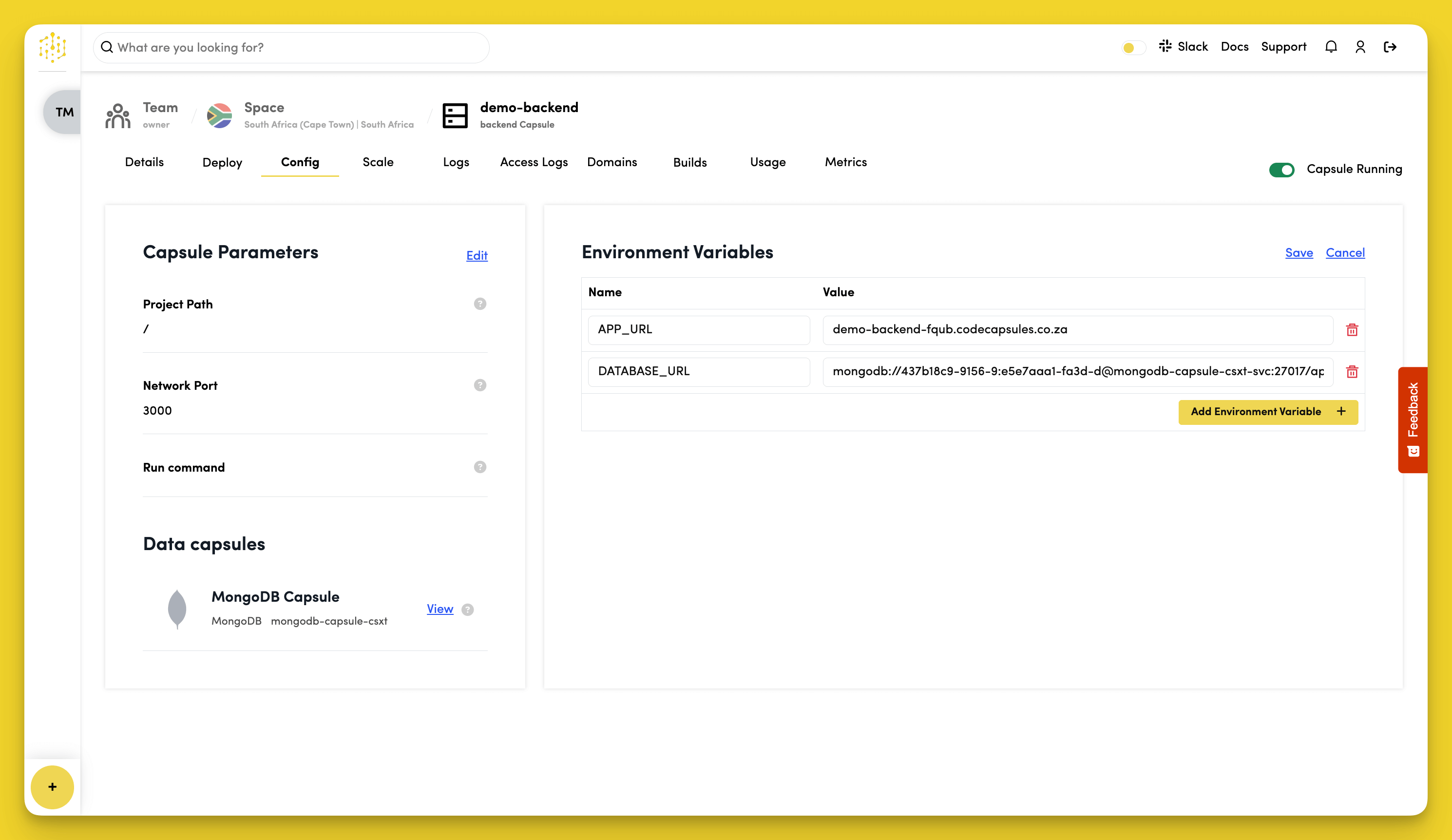Toggle the Capsule Running switch
Viewport: 1452px width, 840px height.
click(1281, 170)
